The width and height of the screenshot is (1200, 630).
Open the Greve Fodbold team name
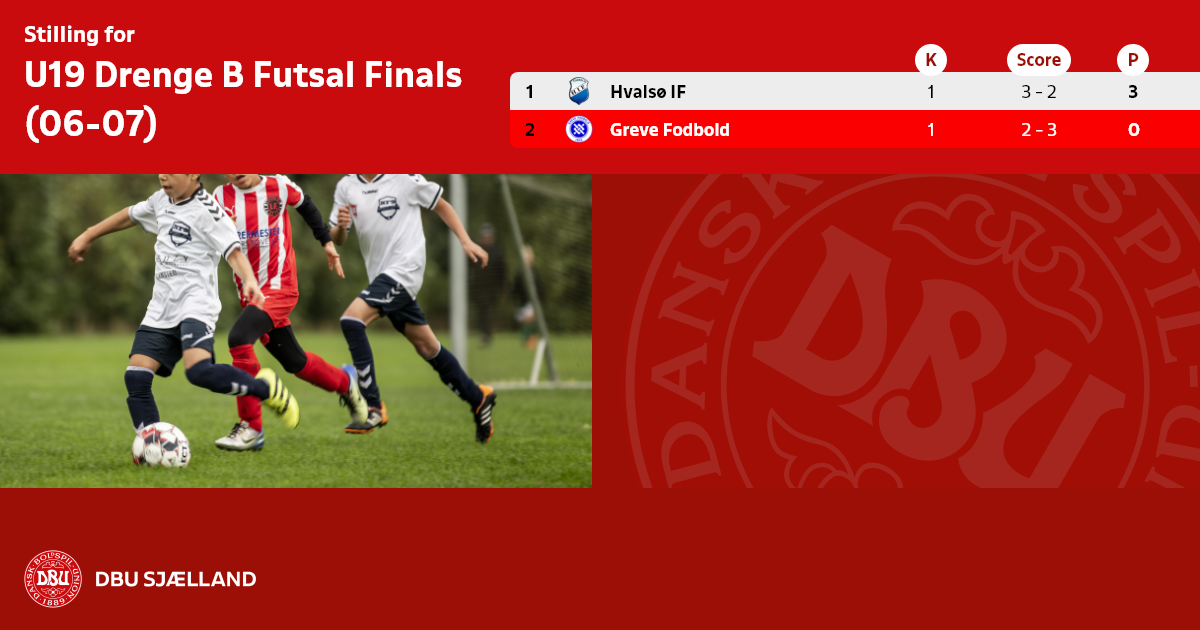tap(670, 130)
